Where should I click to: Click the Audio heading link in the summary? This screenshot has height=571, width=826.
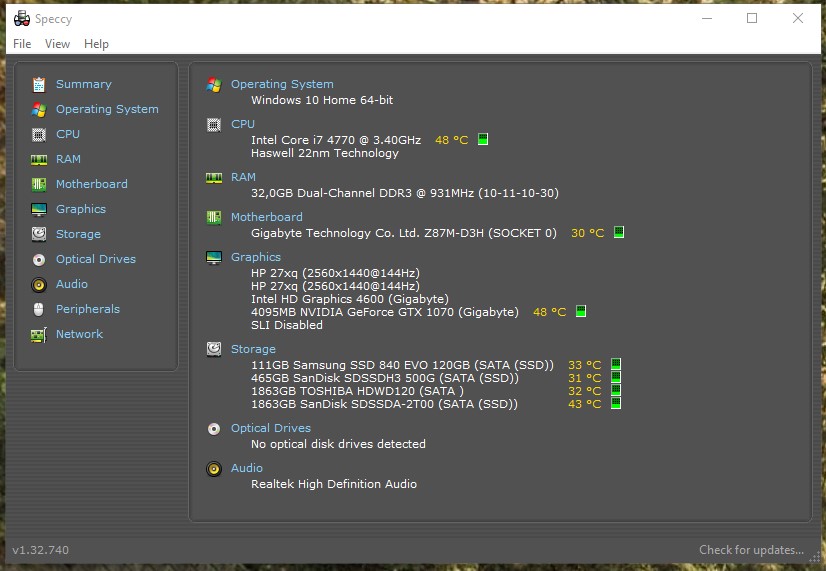pos(247,468)
